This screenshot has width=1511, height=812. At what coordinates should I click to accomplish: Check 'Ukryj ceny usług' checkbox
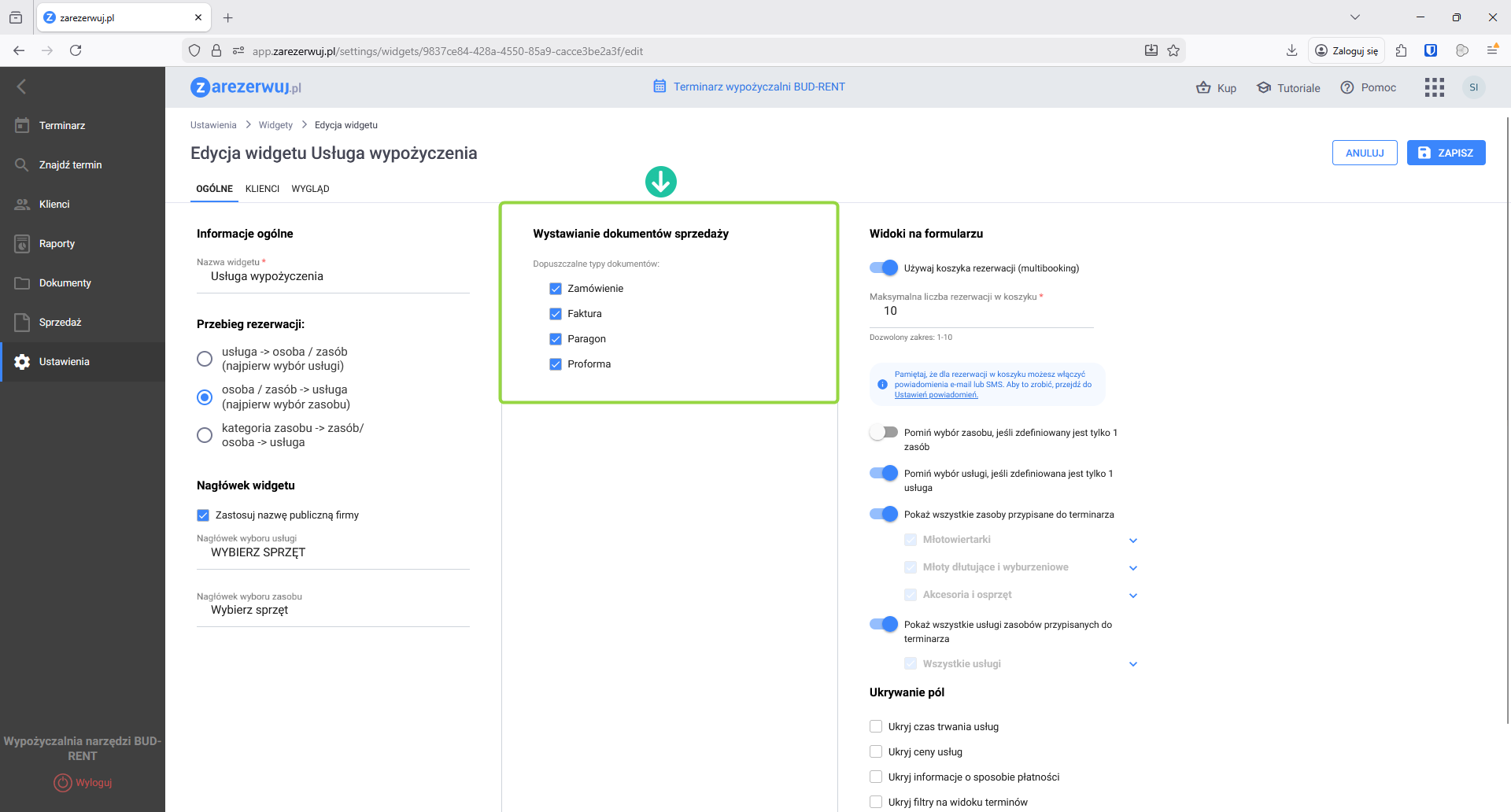tap(876, 752)
